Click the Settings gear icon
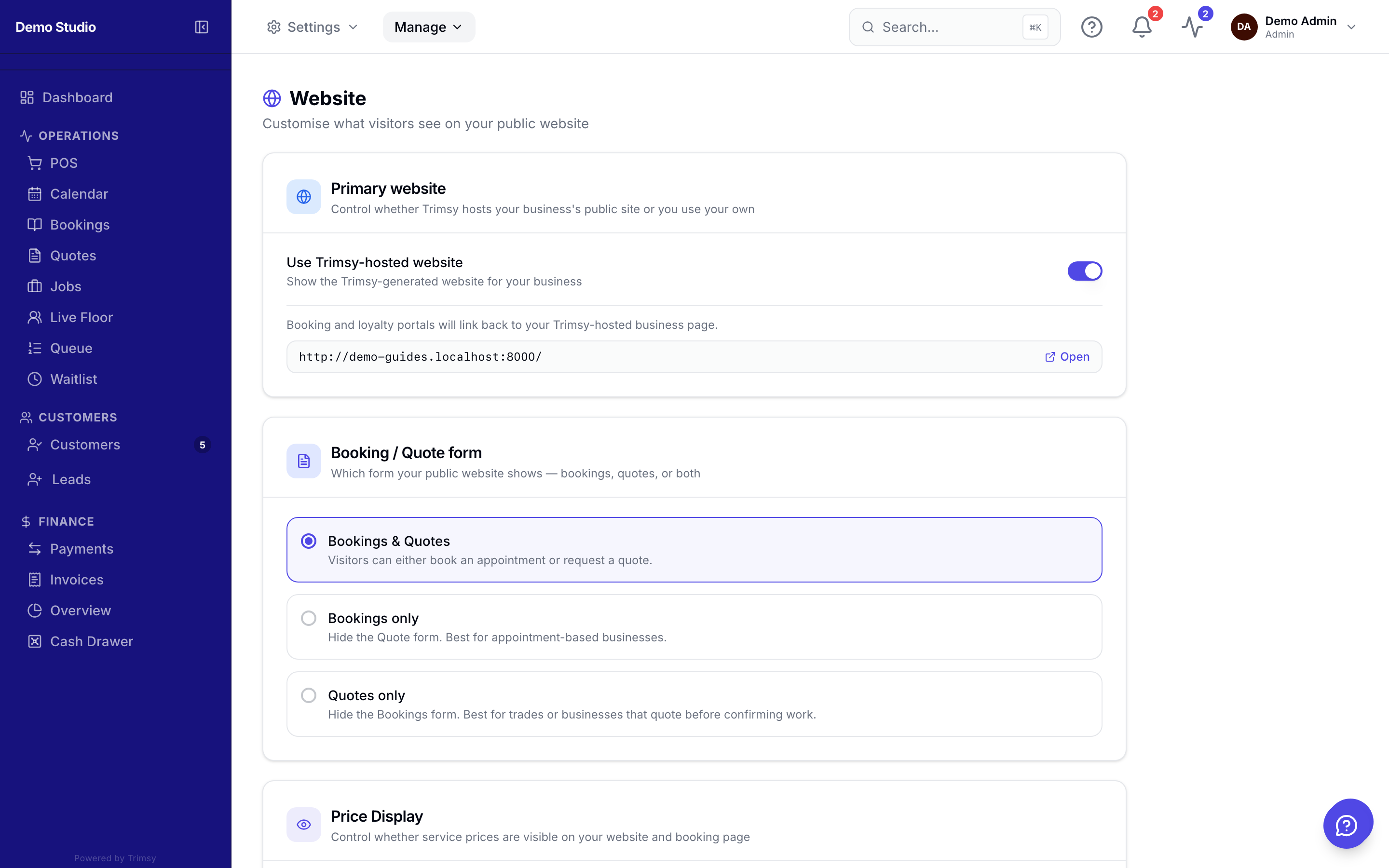 [x=274, y=27]
